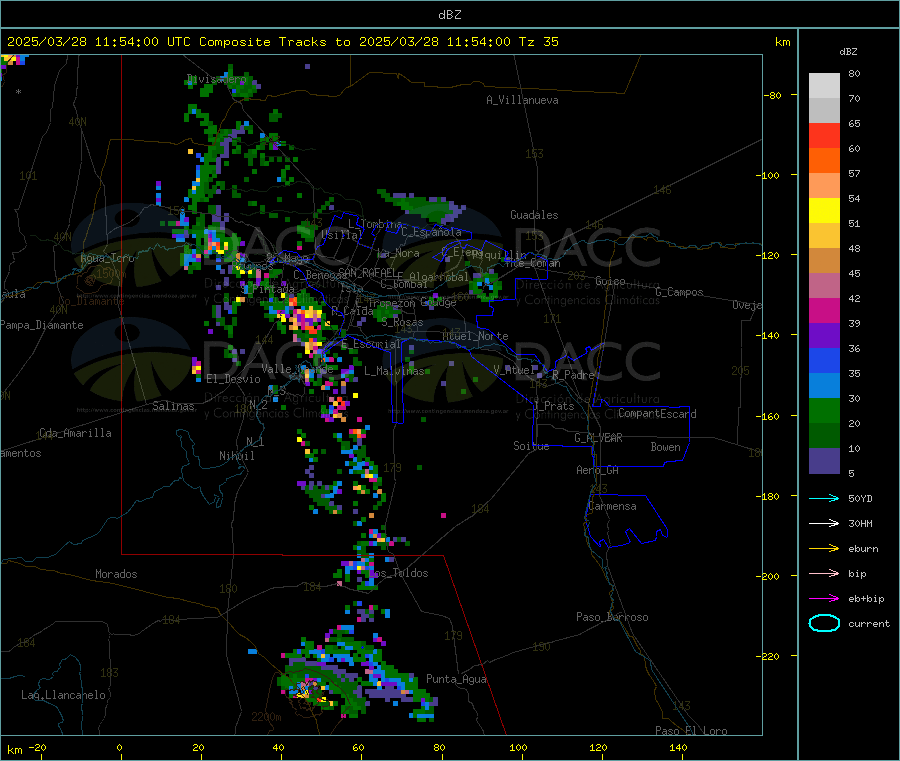
Task: Click the -80 km axis tick label
Action: (x=772, y=95)
